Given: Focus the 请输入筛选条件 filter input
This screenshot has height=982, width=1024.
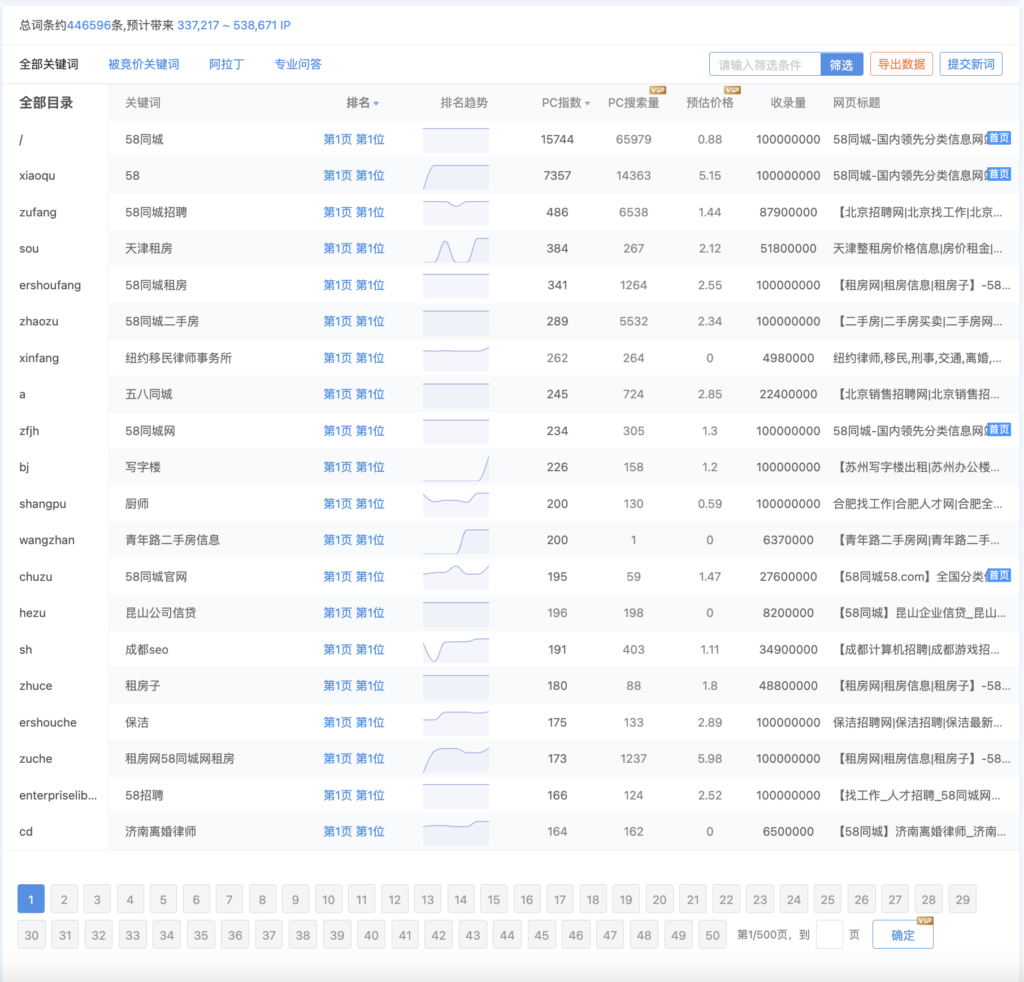Looking at the screenshot, I should pyautogui.click(x=765, y=65).
